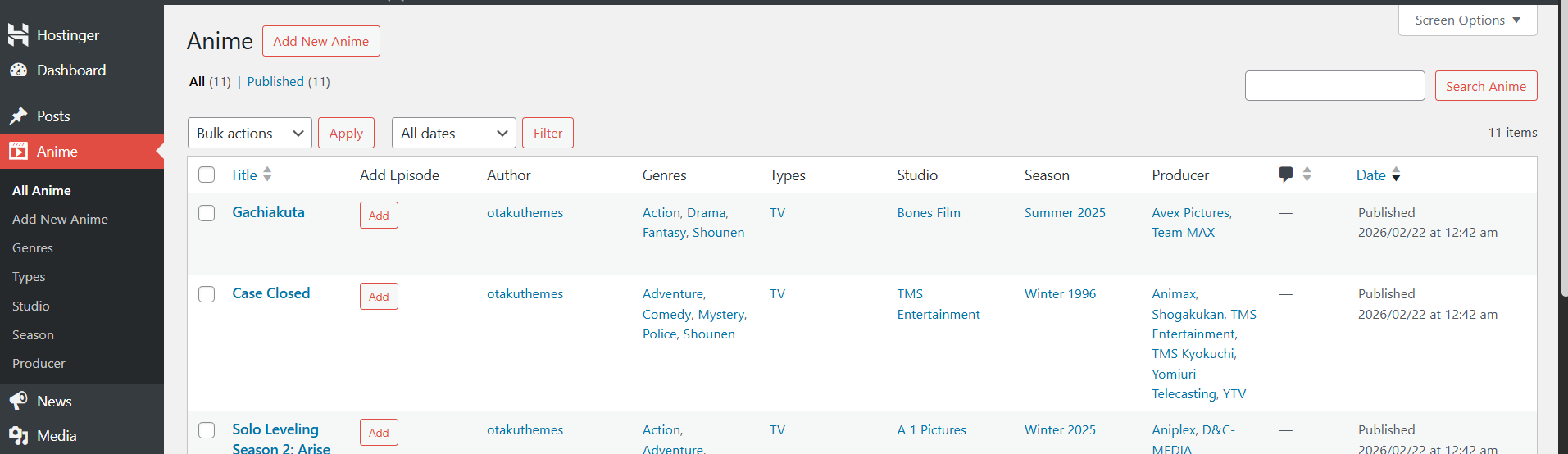The height and width of the screenshot is (454, 1568).
Task: Click the Summer 2025 season link
Action: pyautogui.click(x=1065, y=213)
